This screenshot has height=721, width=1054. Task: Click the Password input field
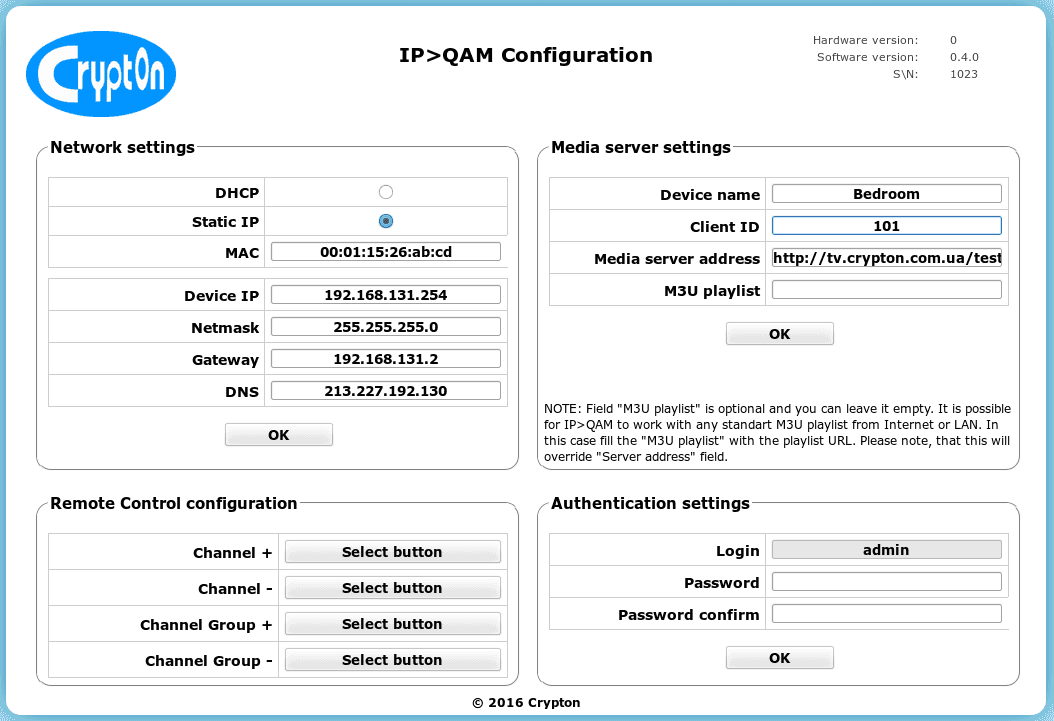click(886, 582)
